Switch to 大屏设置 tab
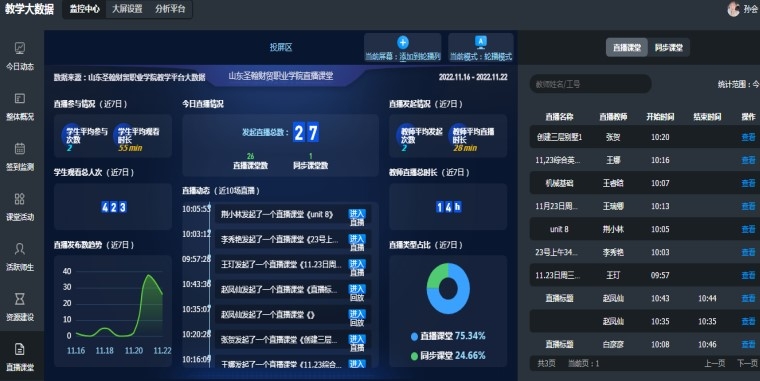The width and height of the screenshot is (760, 381). pyautogui.click(x=127, y=9)
